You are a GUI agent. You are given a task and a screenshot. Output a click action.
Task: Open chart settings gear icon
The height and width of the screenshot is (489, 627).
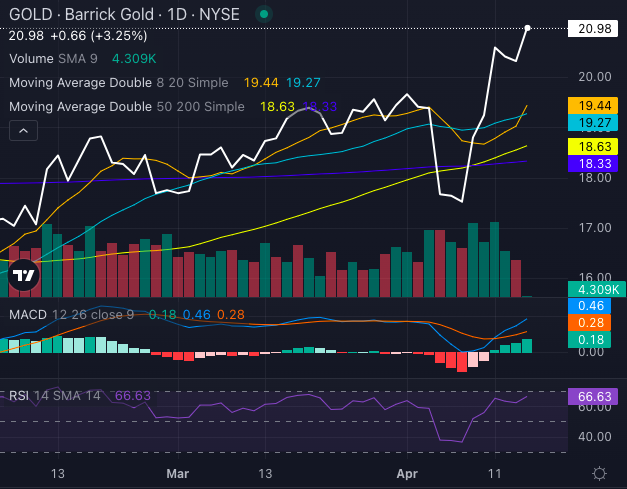(598, 473)
